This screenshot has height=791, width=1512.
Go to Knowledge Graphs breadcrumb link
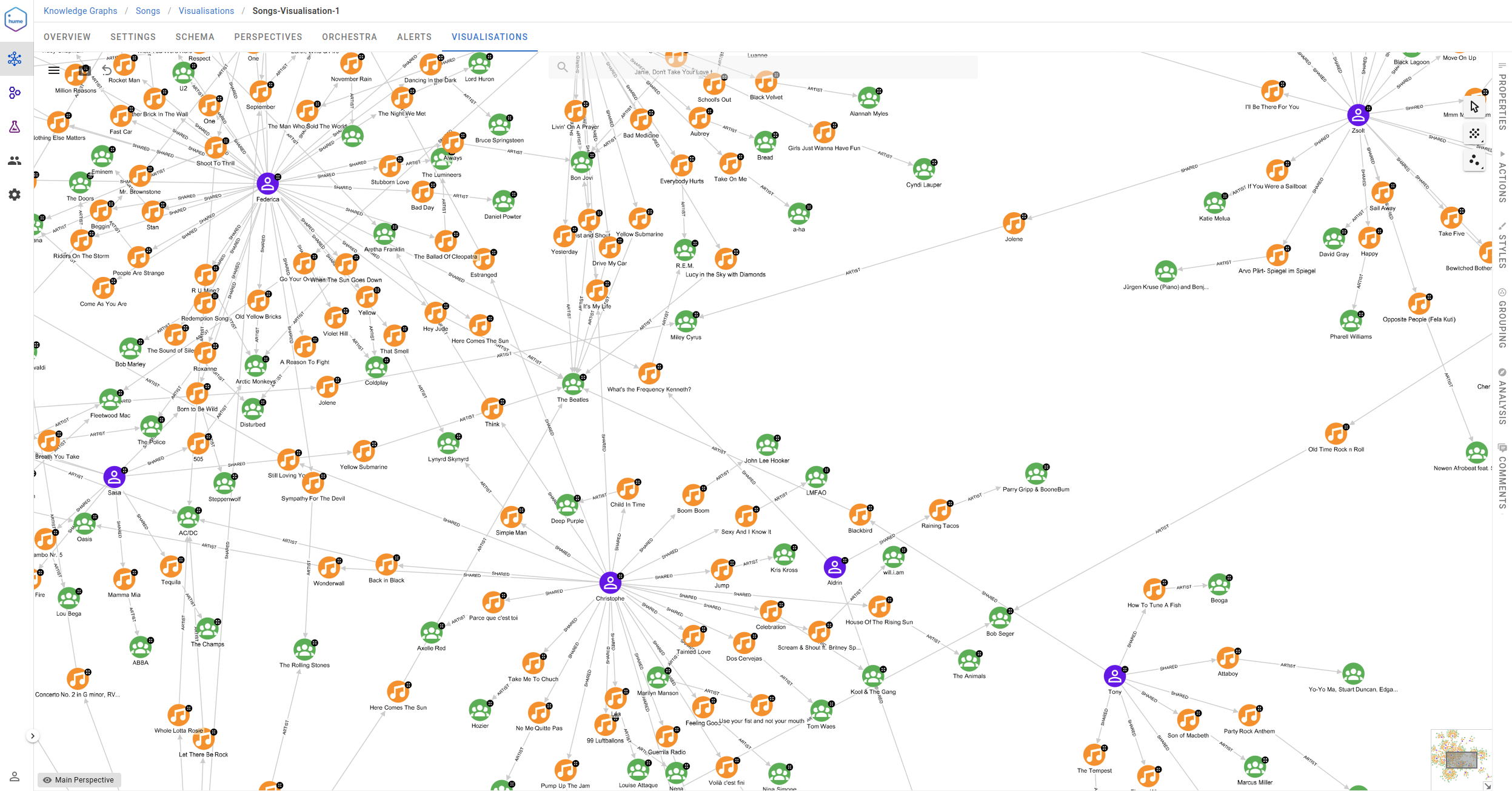tap(80, 11)
